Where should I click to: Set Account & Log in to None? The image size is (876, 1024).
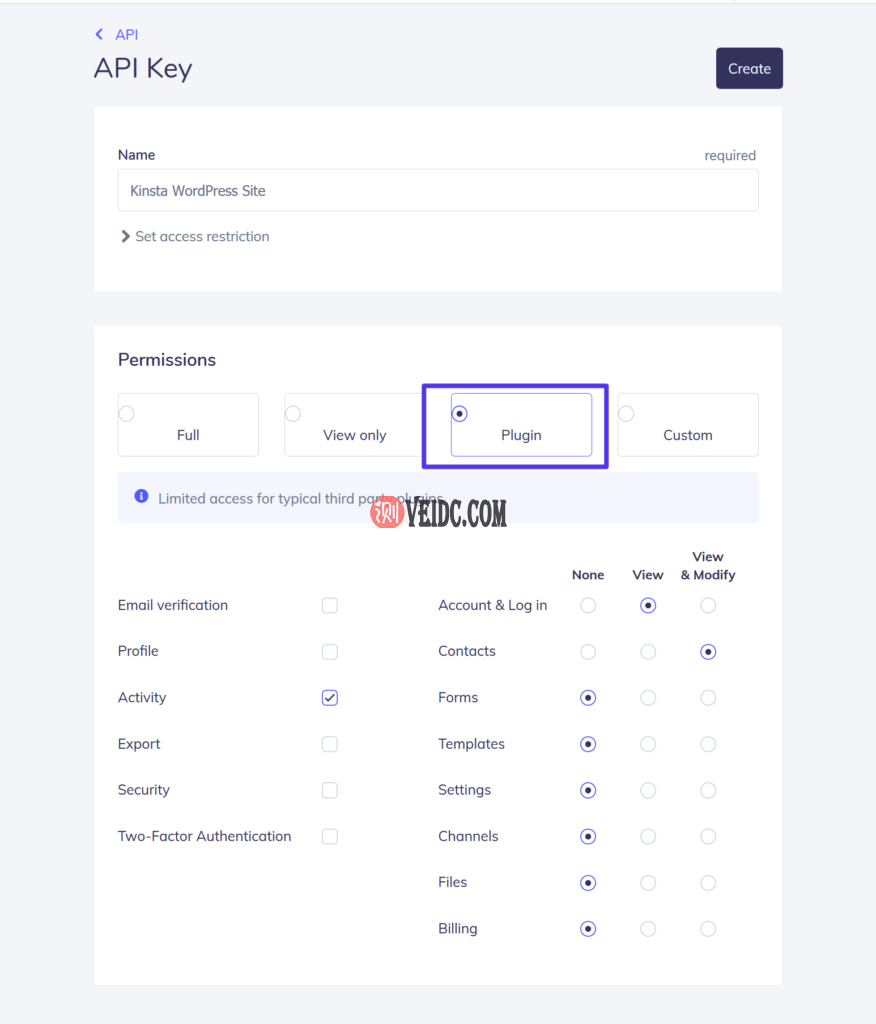[588, 606]
